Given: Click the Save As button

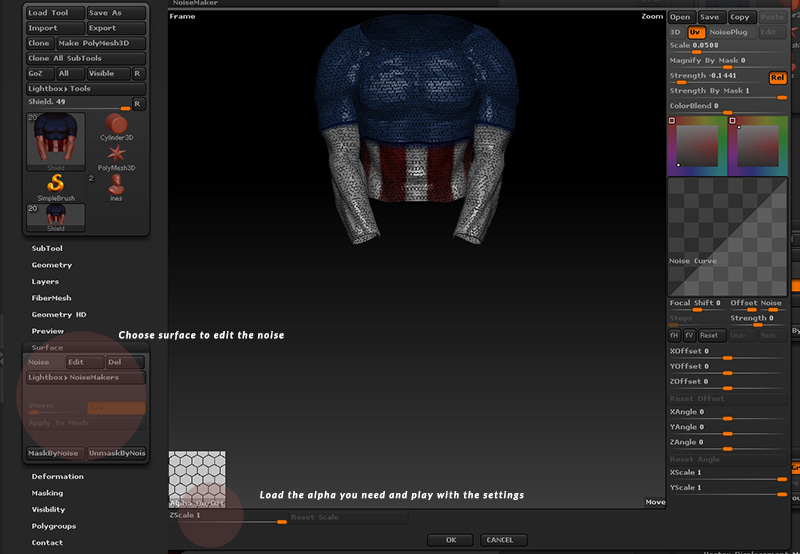Looking at the screenshot, I should [x=116, y=13].
